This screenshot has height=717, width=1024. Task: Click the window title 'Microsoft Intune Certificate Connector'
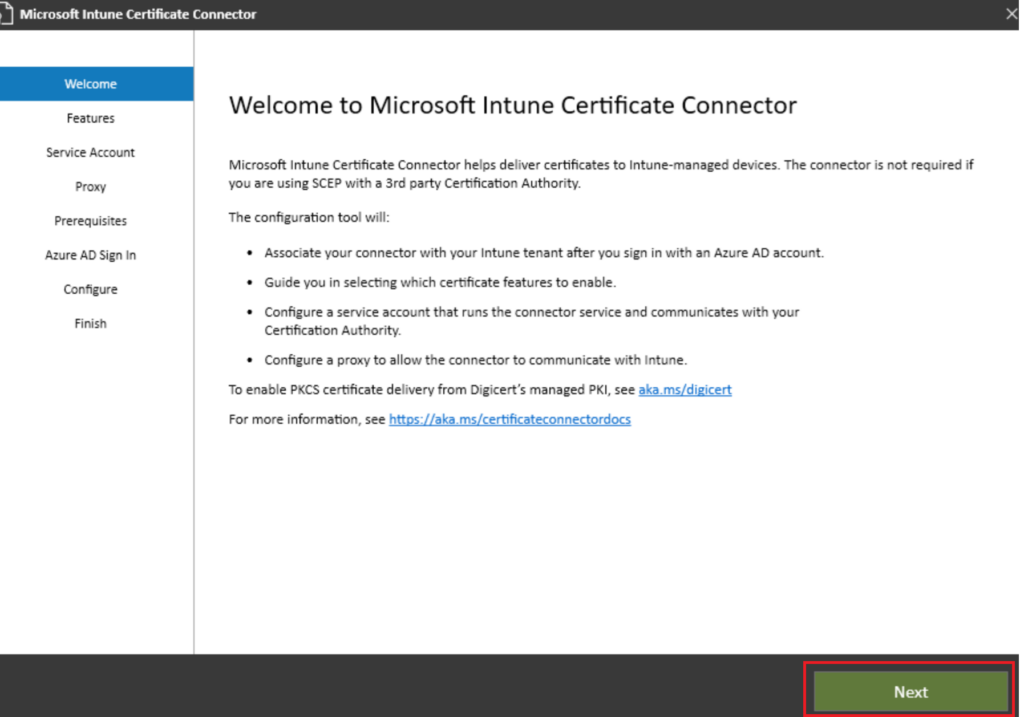coord(138,14)
